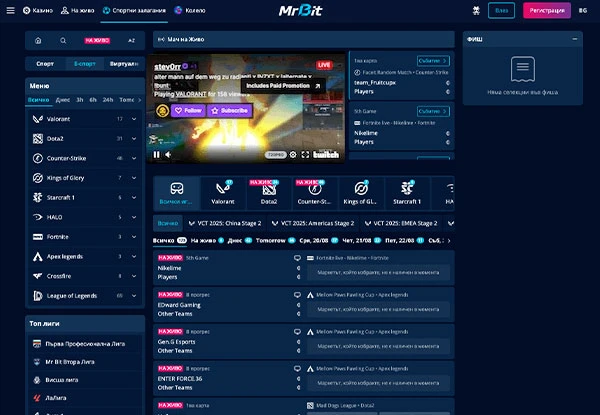Expand the Kings of Glory chevron
This screenshot has height=415, width=600.
point(134,178)
